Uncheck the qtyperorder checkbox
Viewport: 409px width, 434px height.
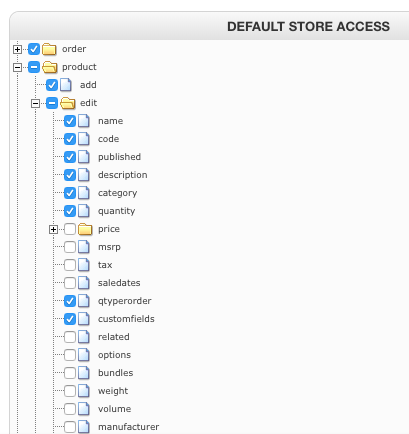[x=70, y=301]
